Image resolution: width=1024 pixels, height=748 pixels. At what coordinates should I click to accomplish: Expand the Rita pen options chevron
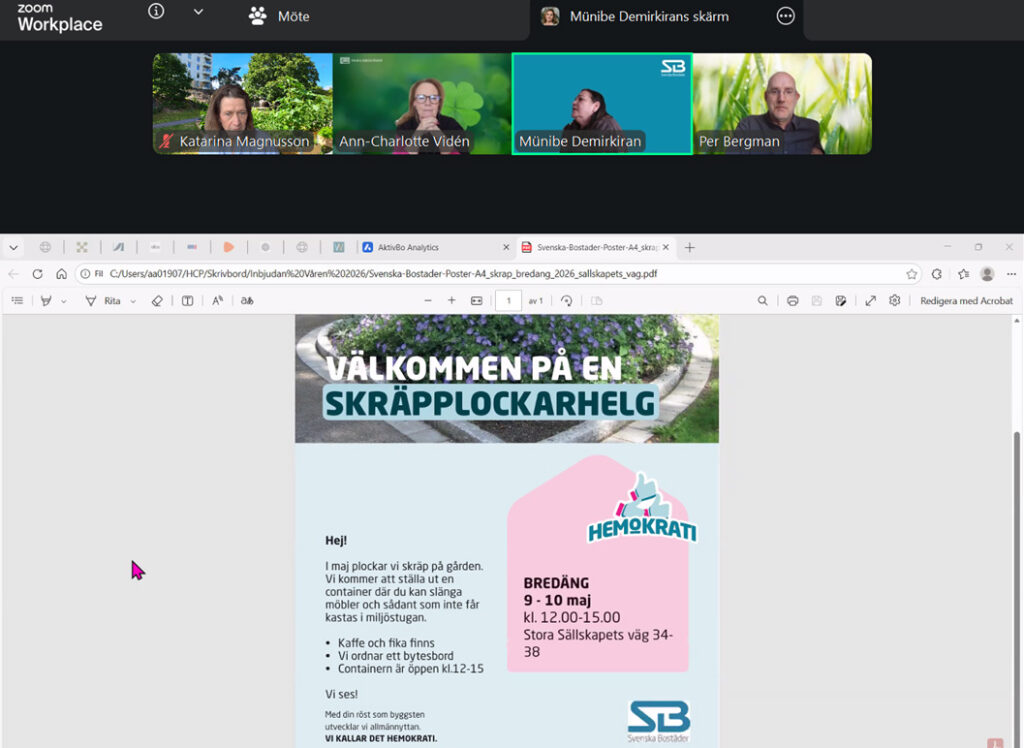click(133, 300)
